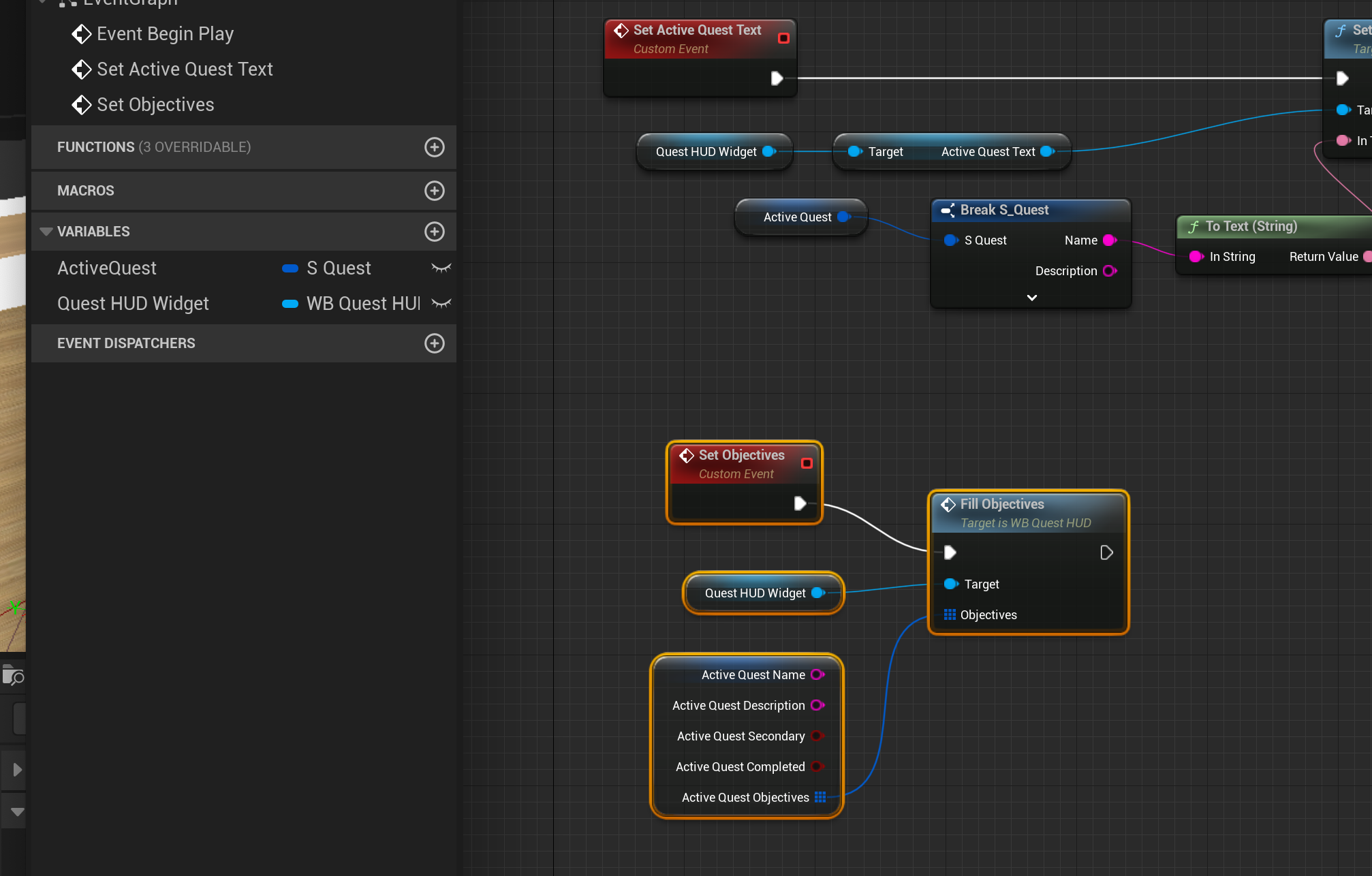This screenshot has height=876, width=1372.
Task: Select Set Objectives in event graph list
Action: pyautogui.click(x=155, y=105)
